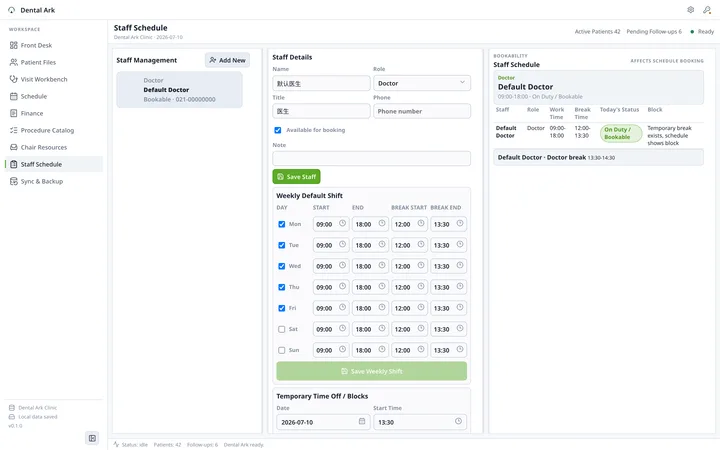
Task: Open calendar picker in Date field
Action: 362,421
